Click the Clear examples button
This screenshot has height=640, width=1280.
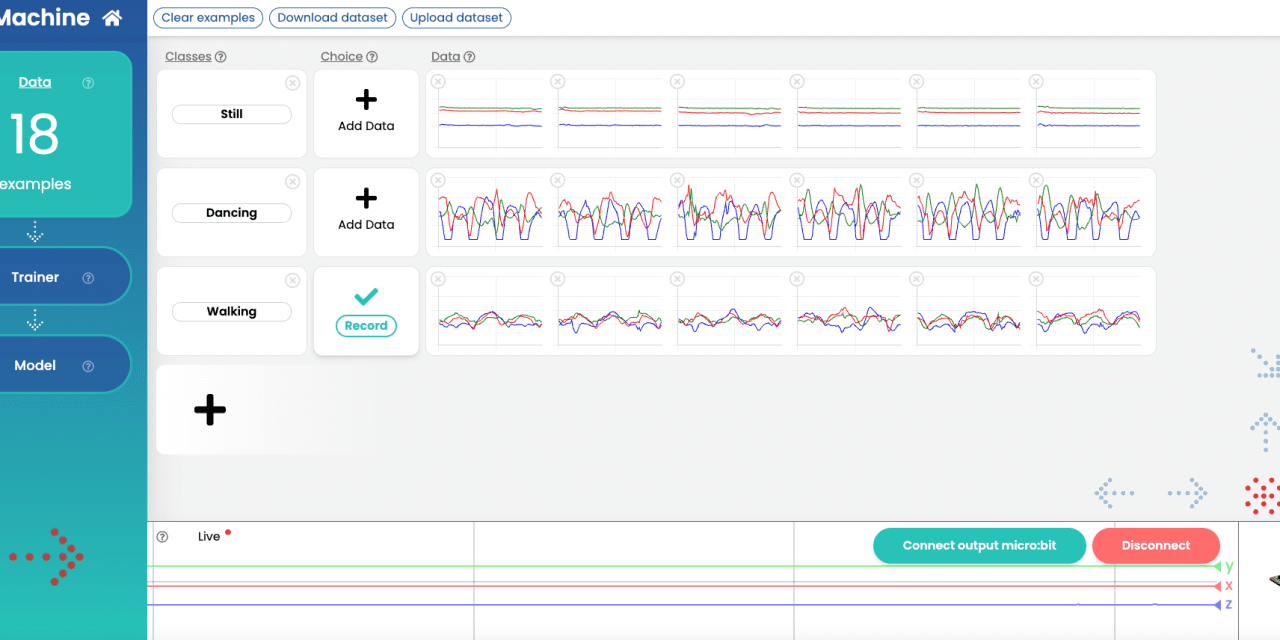point(208,18)
